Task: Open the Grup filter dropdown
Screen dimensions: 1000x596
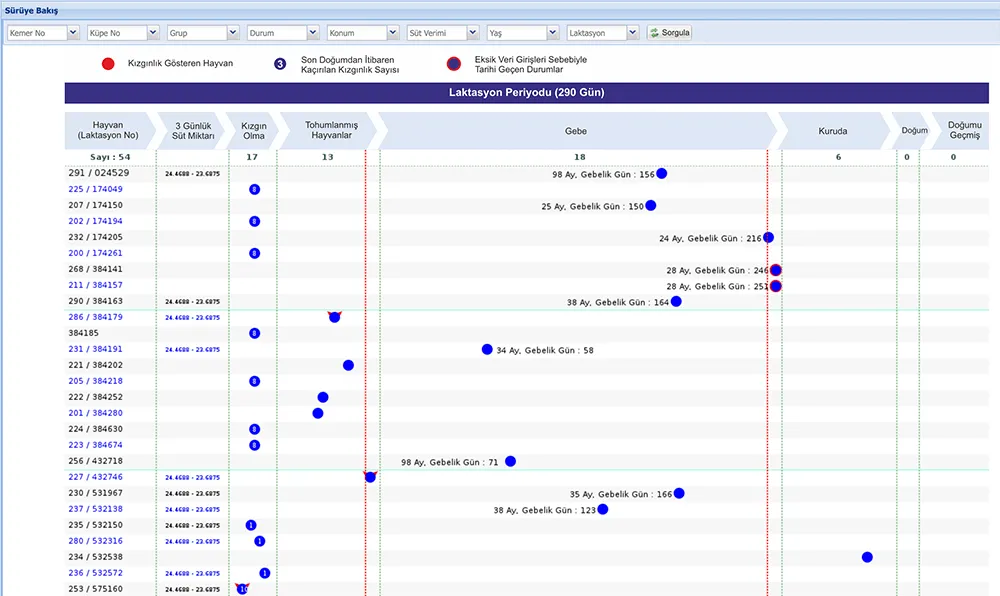Action: [x=203, y=33]
